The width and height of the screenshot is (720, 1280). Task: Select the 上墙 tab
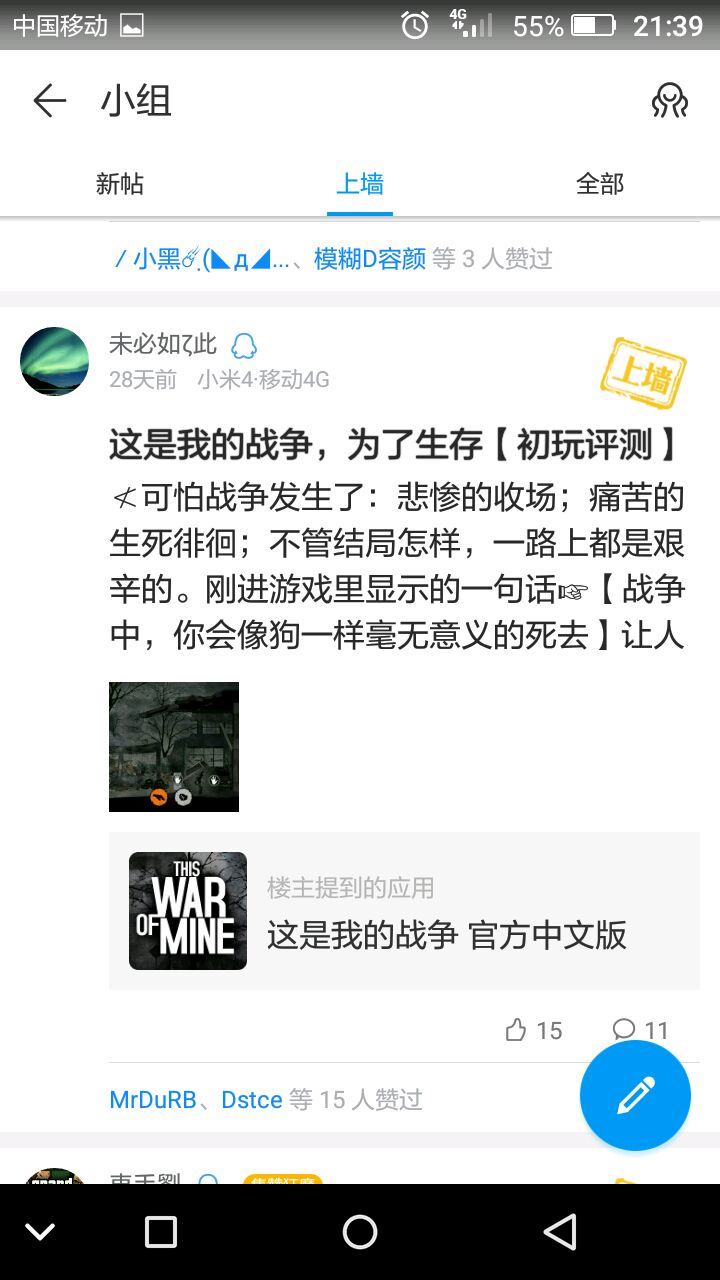(360, 184)
